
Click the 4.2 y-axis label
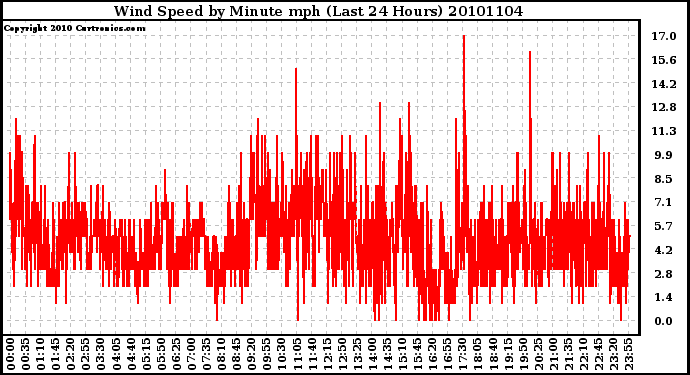(664, 250)
